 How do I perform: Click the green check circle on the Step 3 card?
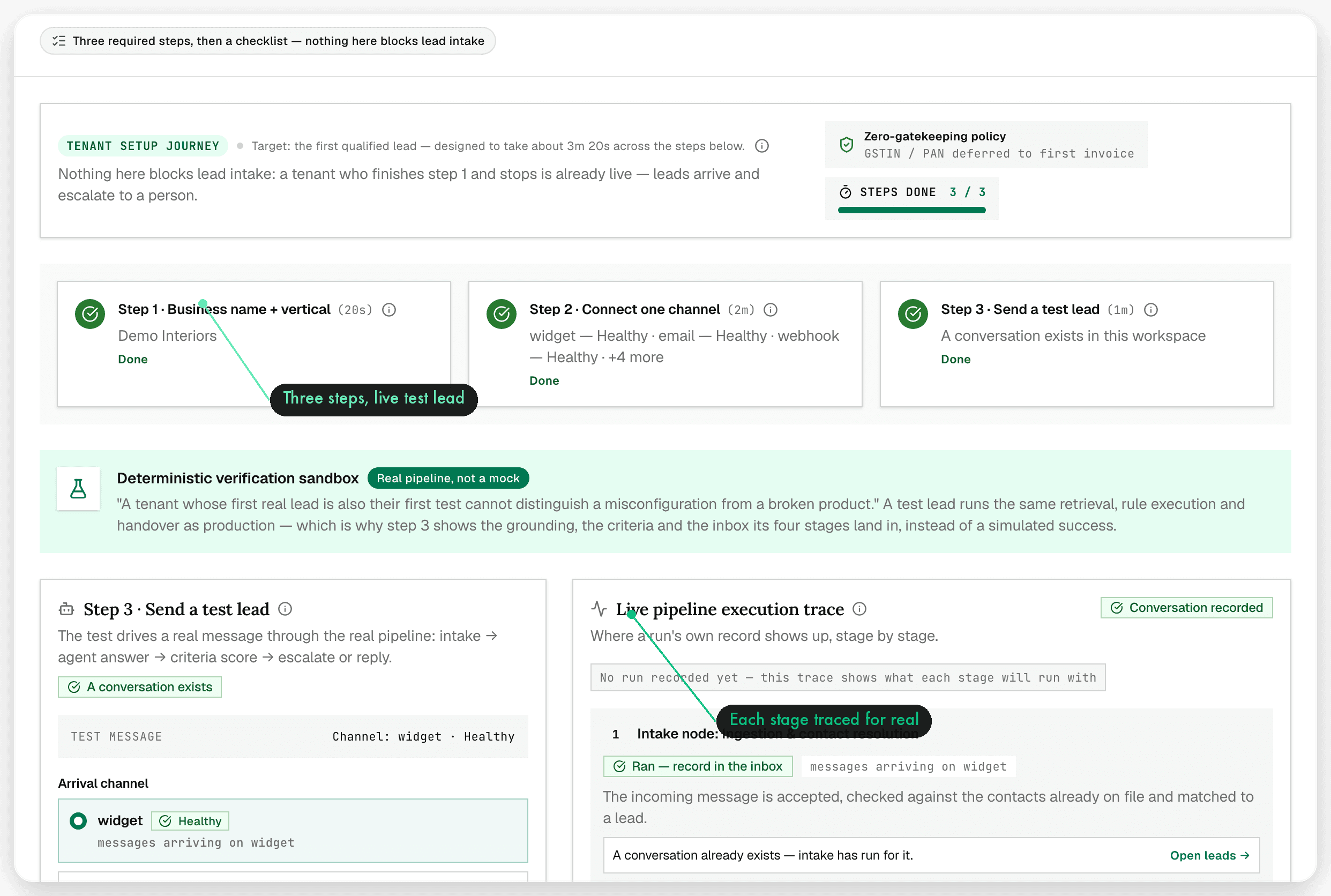pyautogui.click(x=913, y=314)
